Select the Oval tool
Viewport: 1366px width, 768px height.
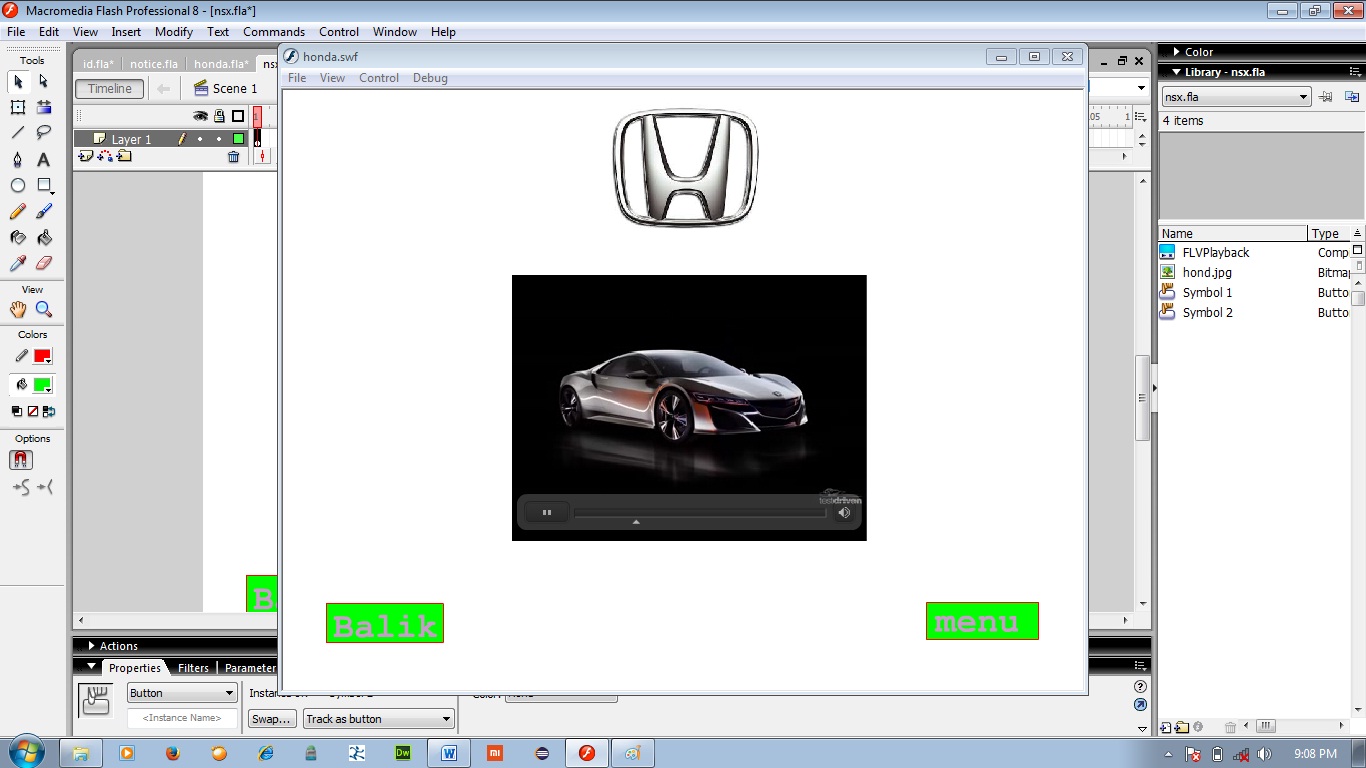pos(18,186)
